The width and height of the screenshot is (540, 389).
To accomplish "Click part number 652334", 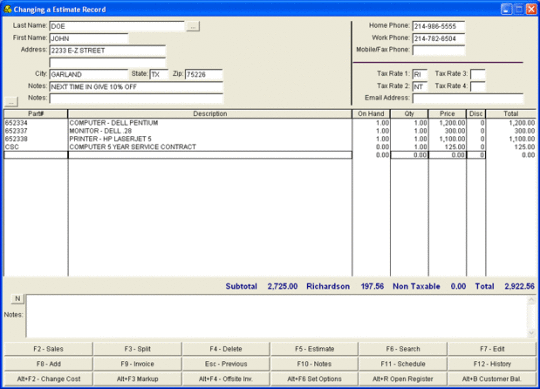I will tap(16, 123).
